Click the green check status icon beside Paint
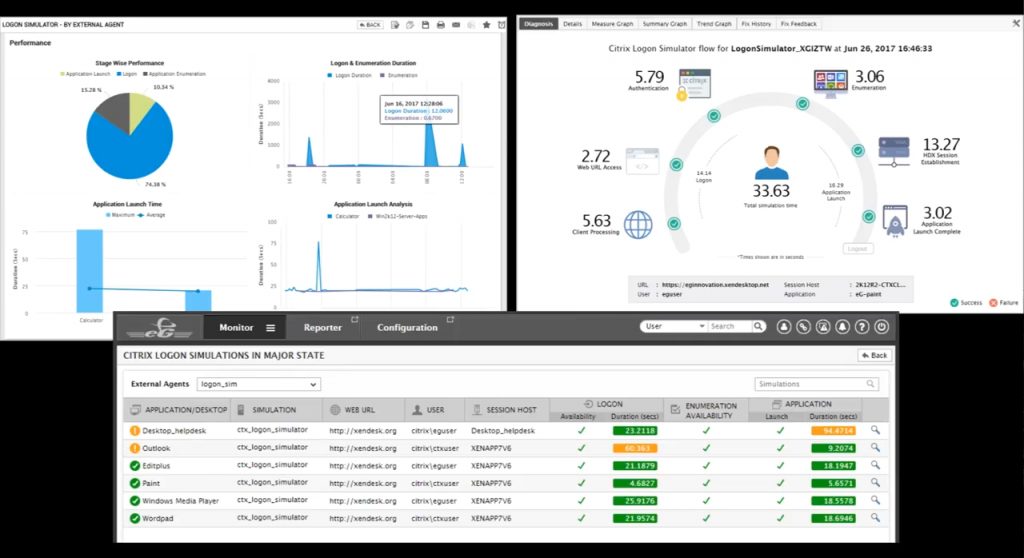The image size is (1024, 558). [x=135, y=483]
